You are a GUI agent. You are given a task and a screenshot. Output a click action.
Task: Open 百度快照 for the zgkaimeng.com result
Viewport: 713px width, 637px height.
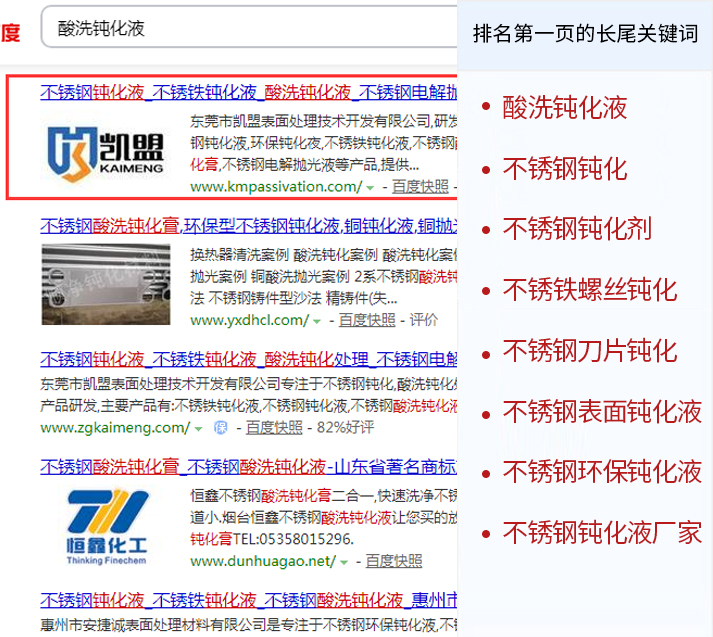point(274,427)
